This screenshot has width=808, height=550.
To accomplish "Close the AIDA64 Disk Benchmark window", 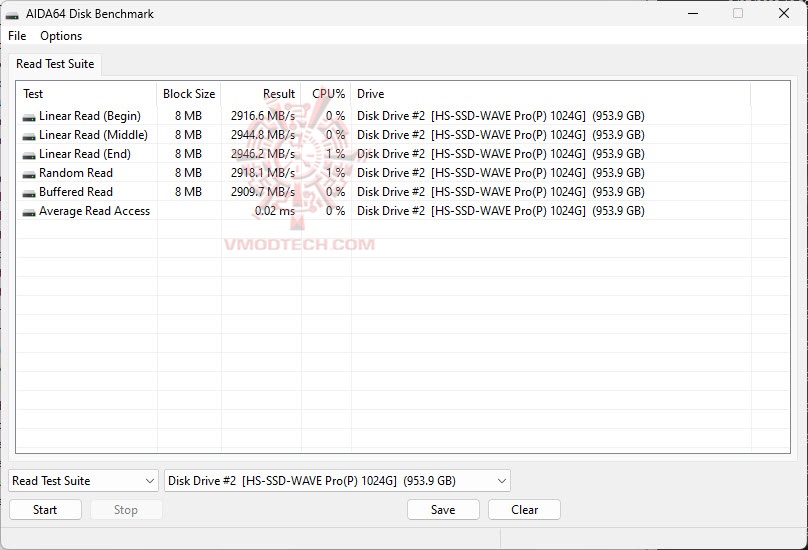I will tap(784, 13).
